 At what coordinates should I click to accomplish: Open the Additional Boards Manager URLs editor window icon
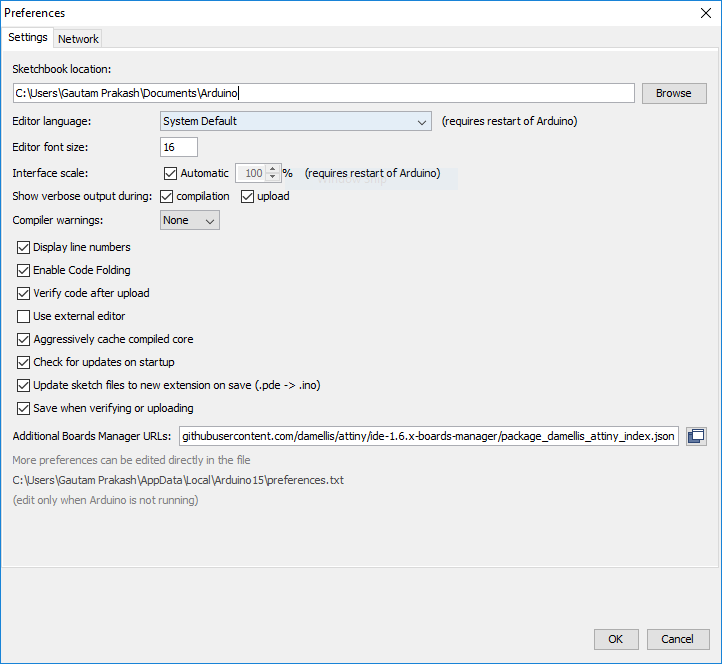point(696,436)
